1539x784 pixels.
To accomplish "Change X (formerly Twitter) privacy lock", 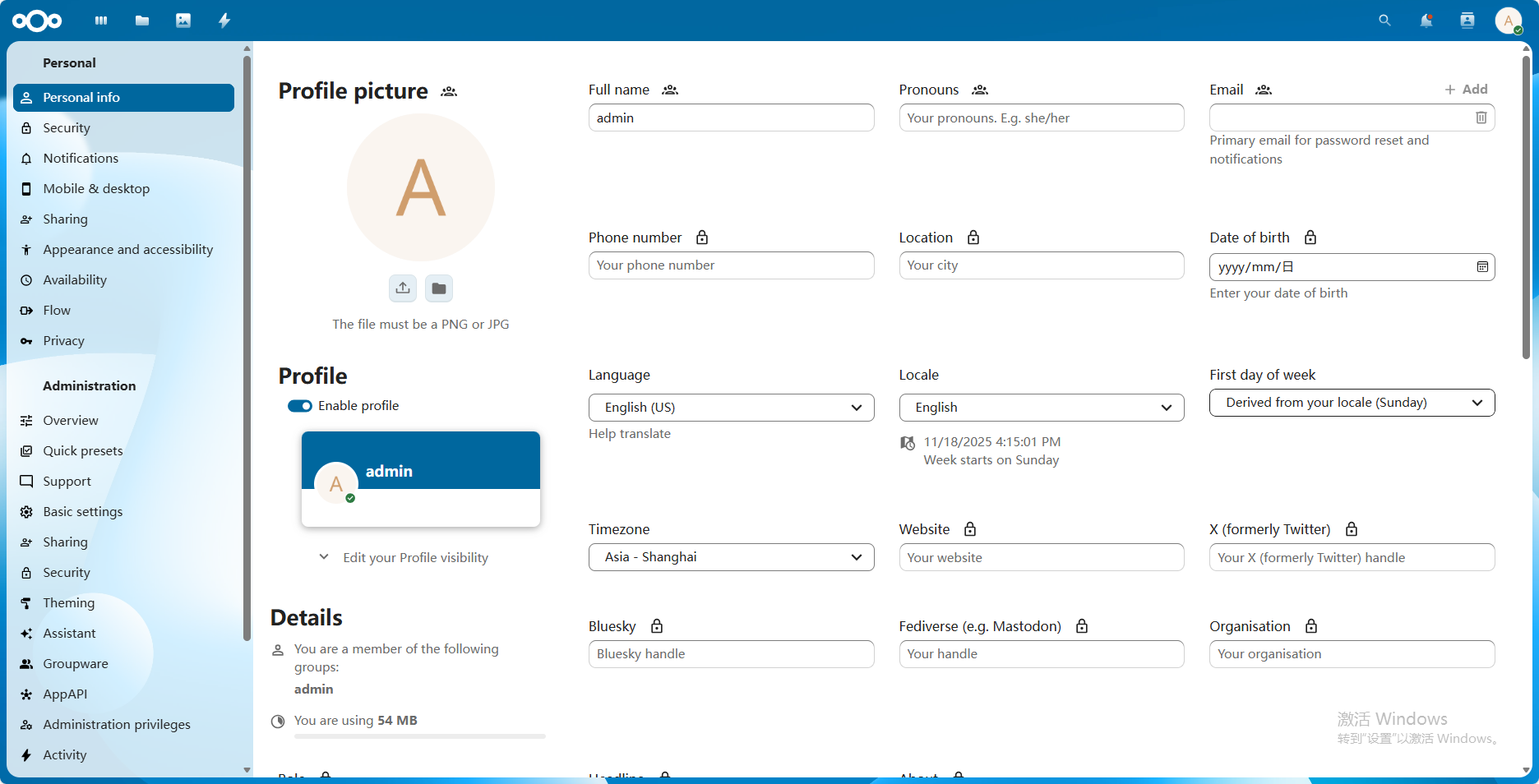I will pos(1352,529).
